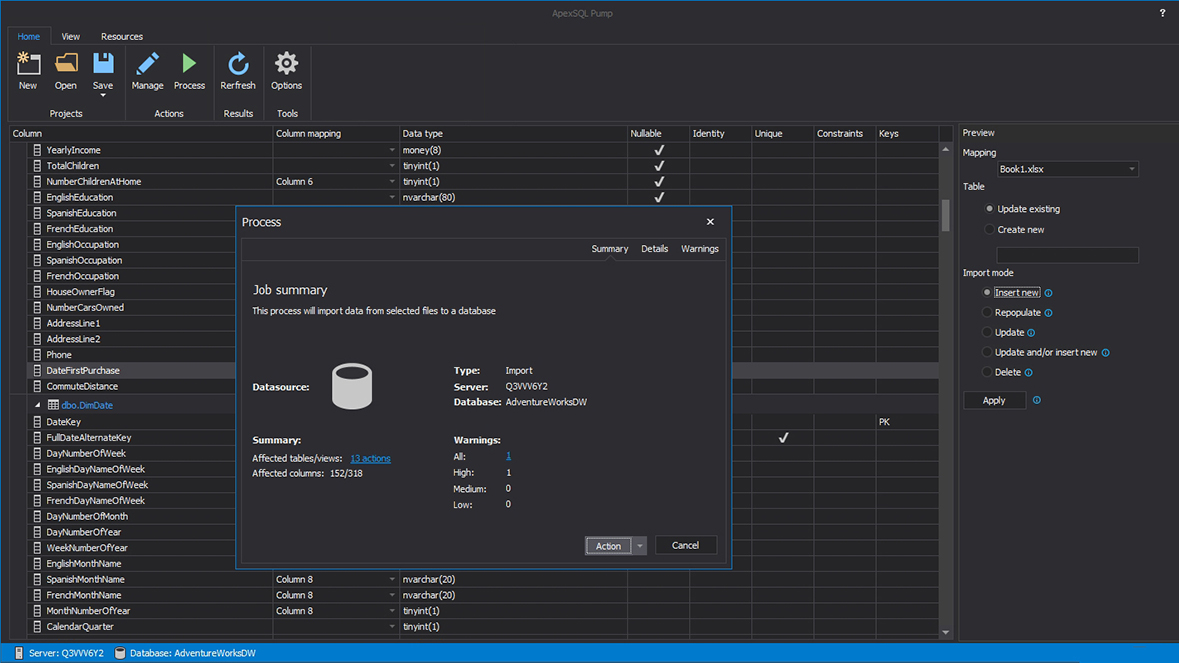Open the Manage action
Image resolution: width=1179 pixels, height=663 pixels.
[147, 70]
